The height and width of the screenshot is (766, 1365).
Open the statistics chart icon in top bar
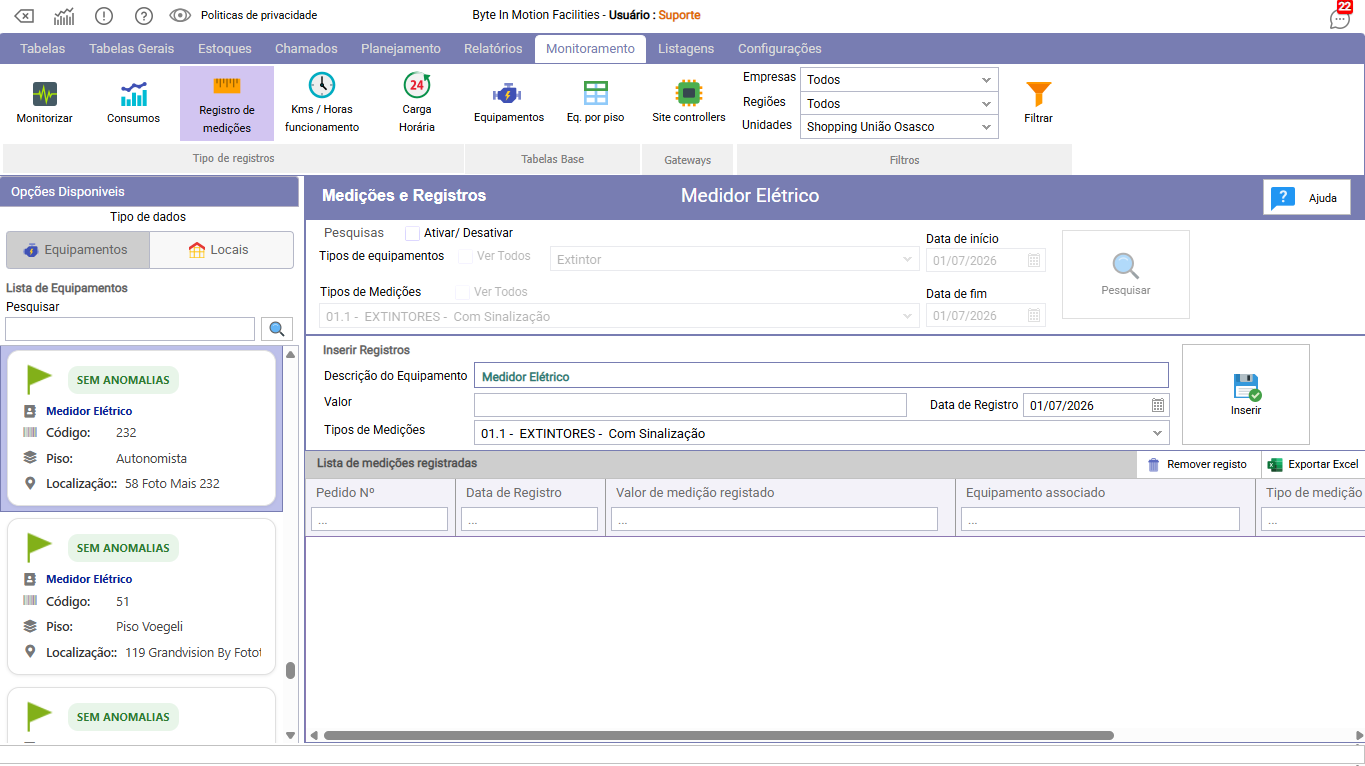63,15
